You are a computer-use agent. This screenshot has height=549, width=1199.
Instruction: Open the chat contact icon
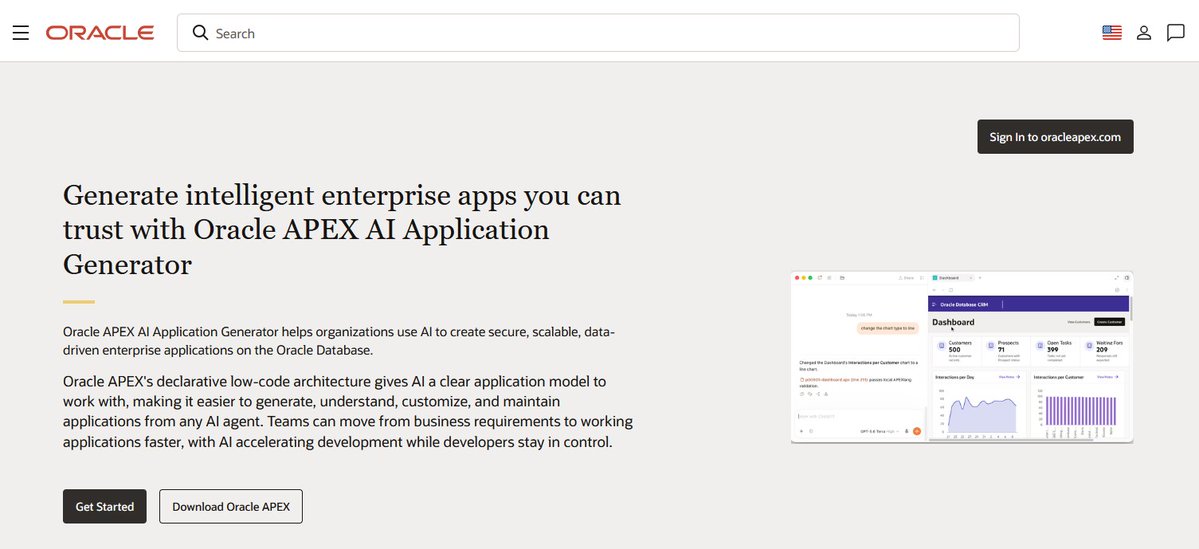[x=1175, y=33]
